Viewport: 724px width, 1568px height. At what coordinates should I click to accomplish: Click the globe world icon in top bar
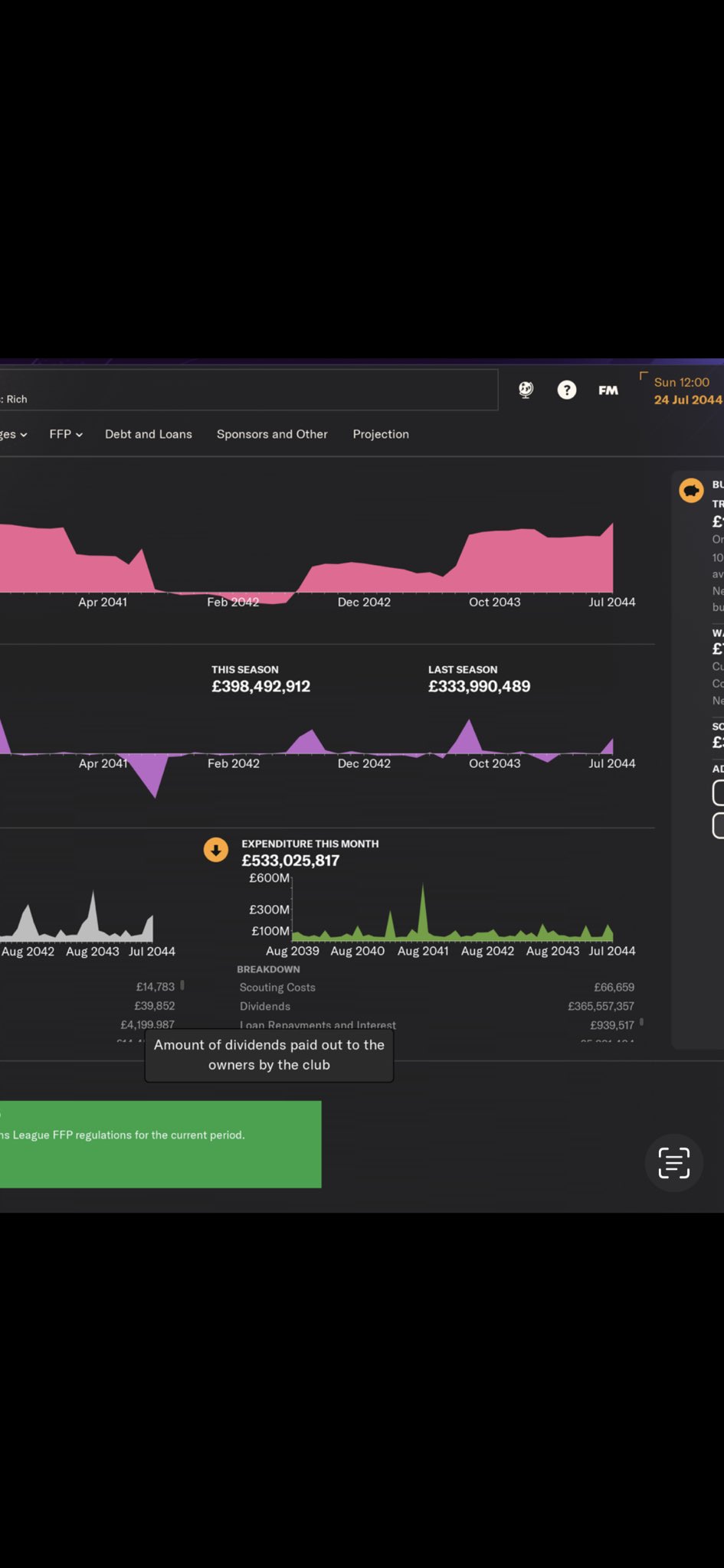pos(526,390)
